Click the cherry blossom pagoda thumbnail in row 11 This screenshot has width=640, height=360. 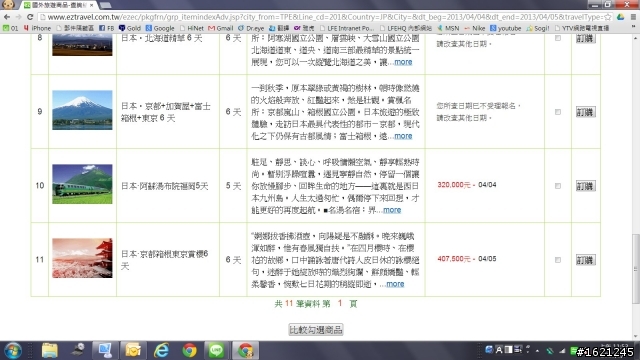(x=82, y=258)
